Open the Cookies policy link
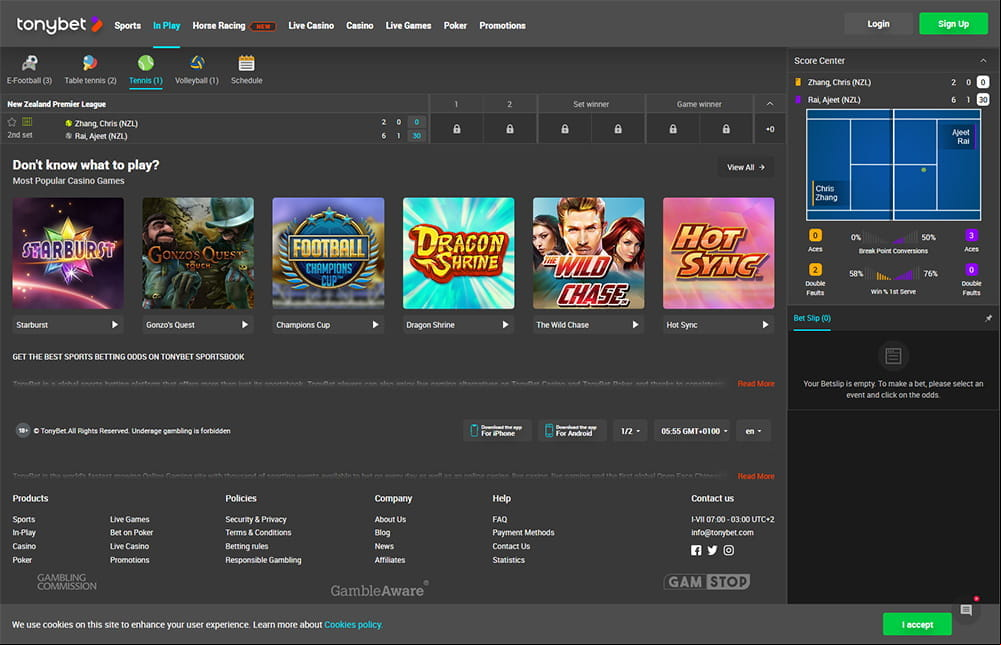The width and height of the screenshot is (1001, 645). tap(353, 625)
